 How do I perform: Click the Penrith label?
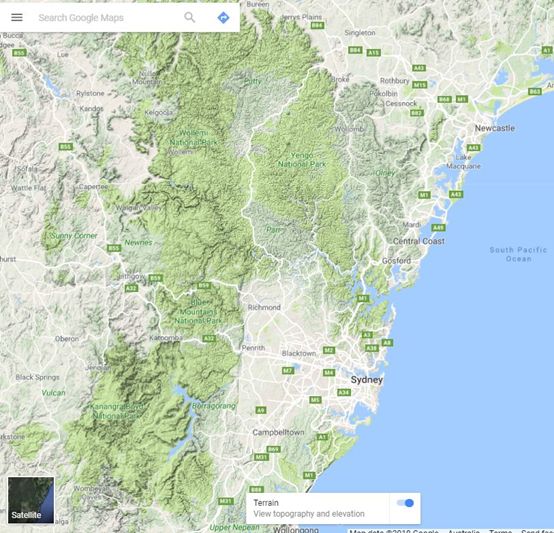pos(253,348)
